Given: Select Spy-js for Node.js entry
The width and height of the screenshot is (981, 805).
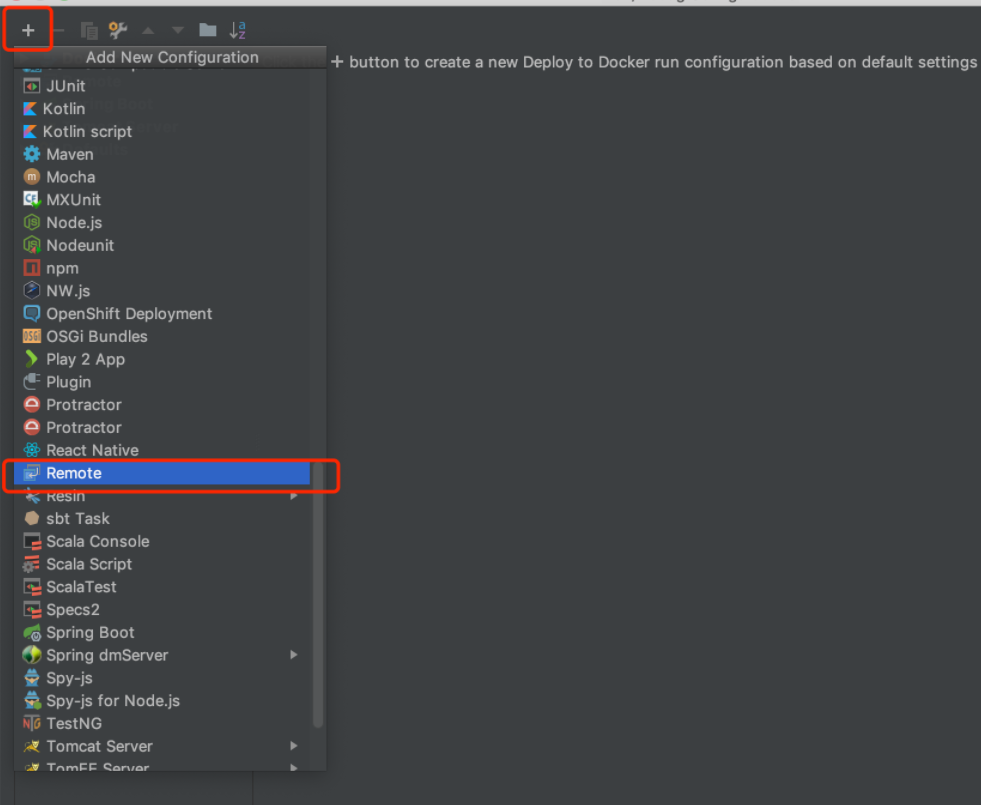Looking at the screenshot, I should pyautogui.click(x=162, y=701).
